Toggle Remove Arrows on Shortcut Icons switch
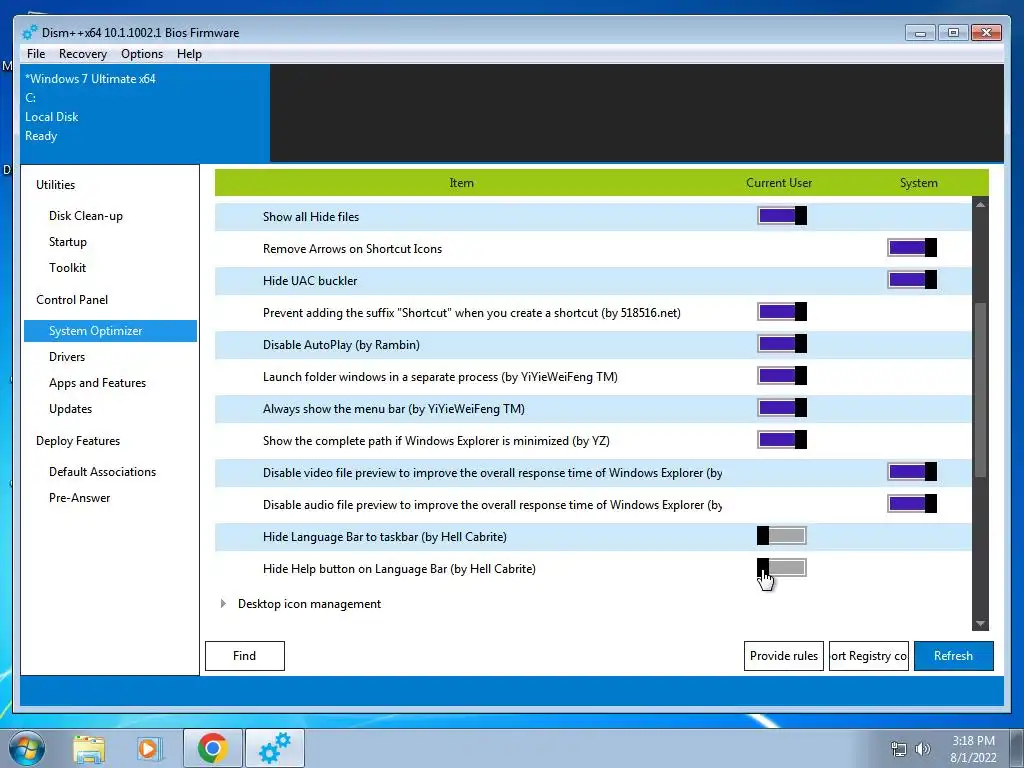1024x768 pixels. click(x=912, y=248)
